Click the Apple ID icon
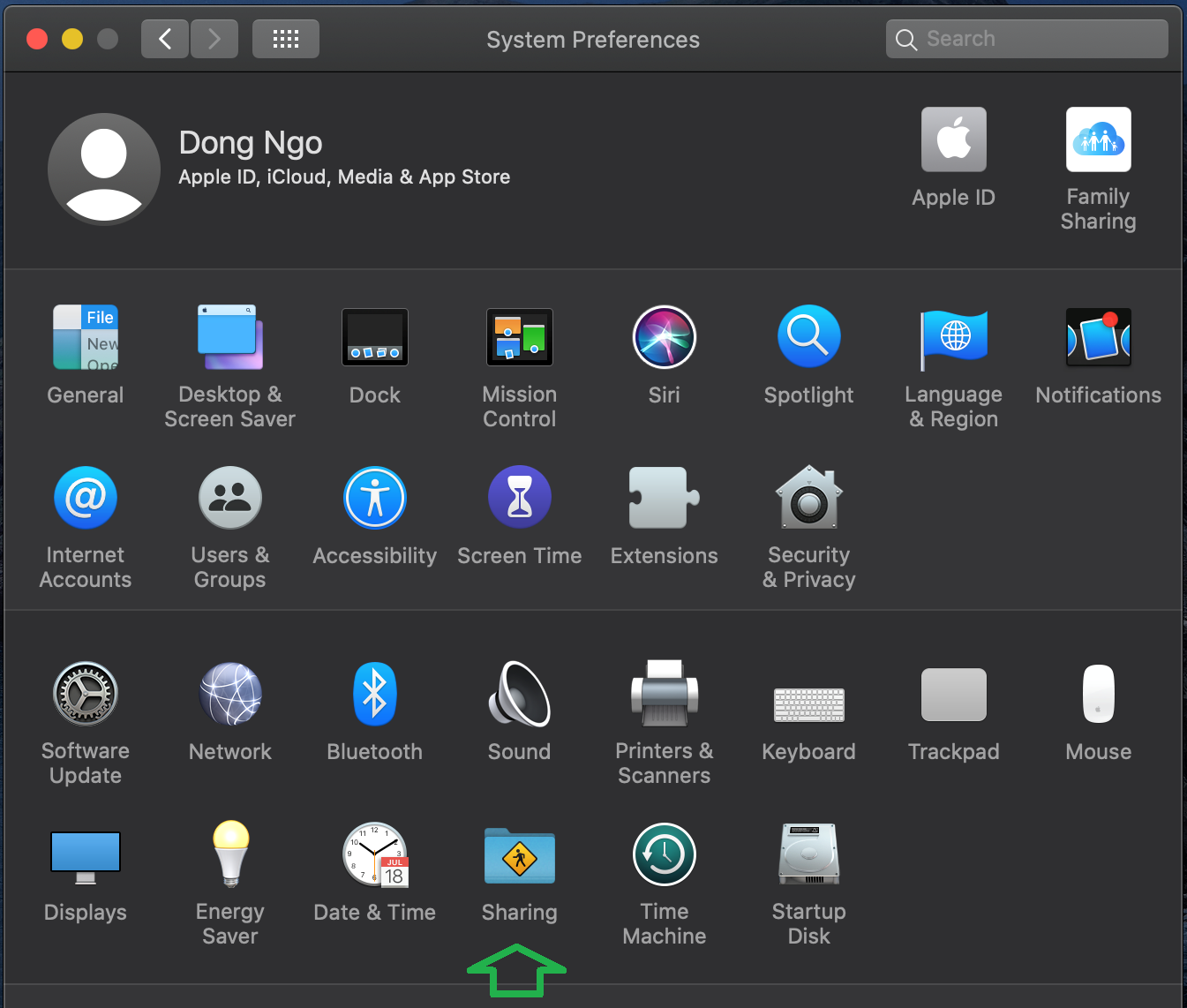 (953, 140)
